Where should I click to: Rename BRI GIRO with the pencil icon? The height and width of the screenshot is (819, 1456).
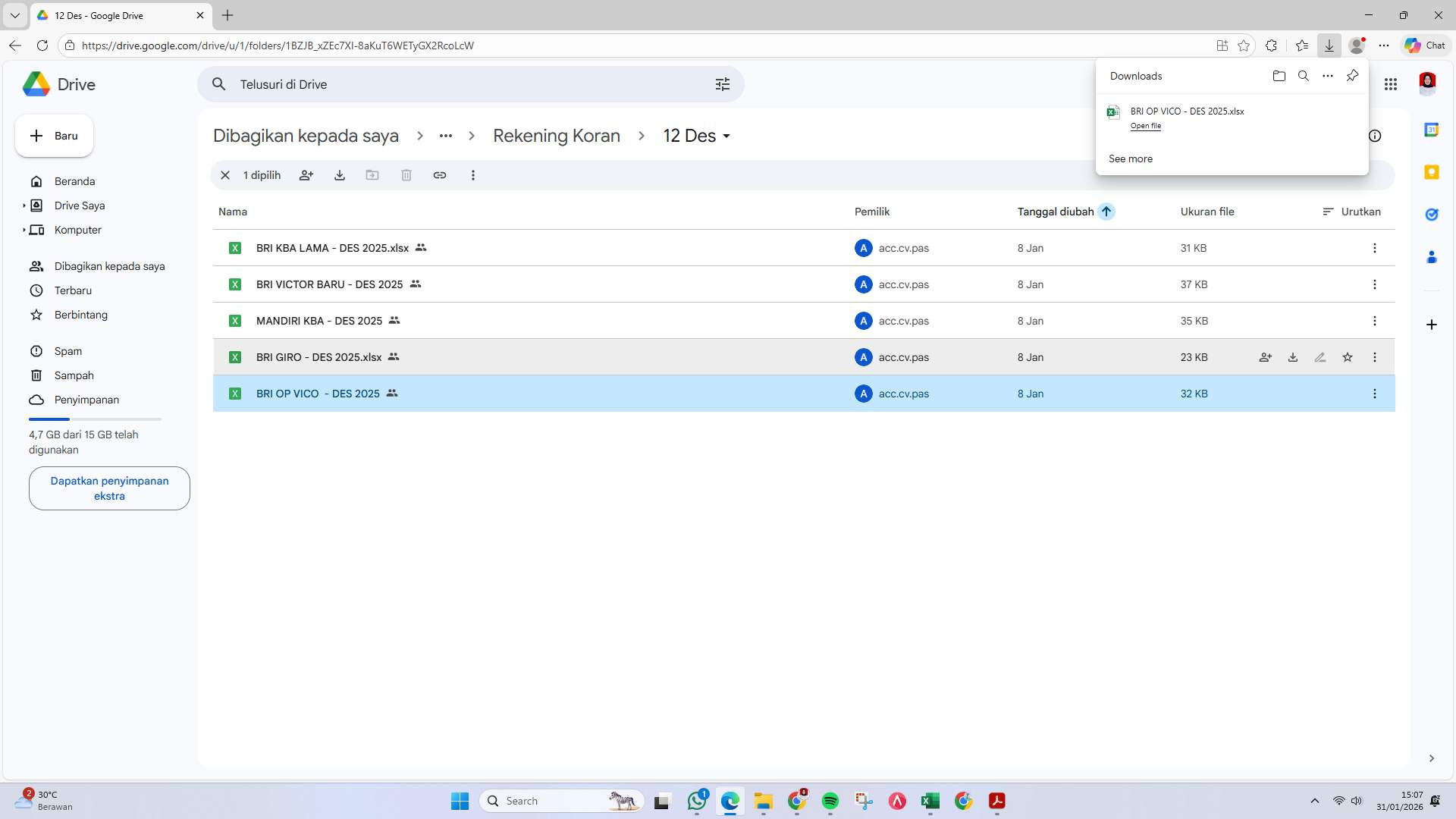[1320, 356]
